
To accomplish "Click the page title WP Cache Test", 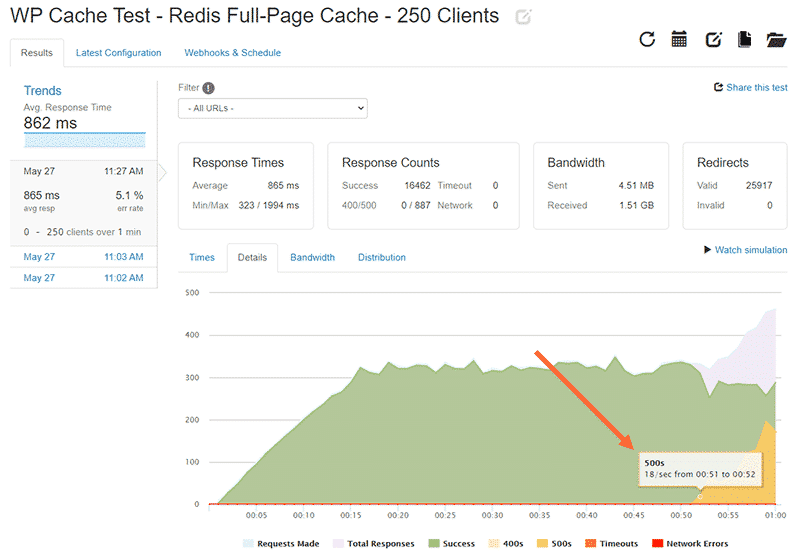I will point(254,16).
